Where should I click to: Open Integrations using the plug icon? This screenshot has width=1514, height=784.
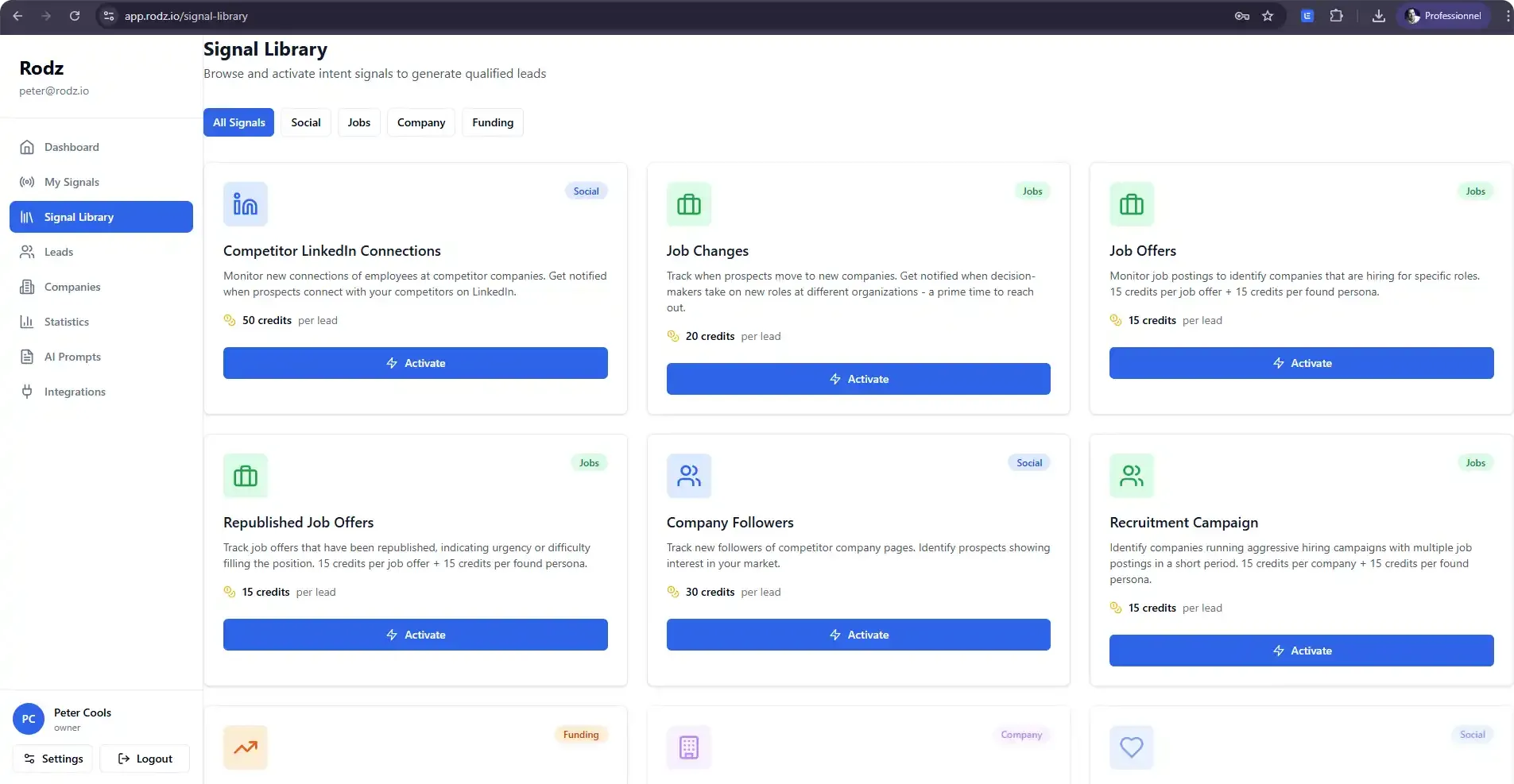(x=28, y=392)
